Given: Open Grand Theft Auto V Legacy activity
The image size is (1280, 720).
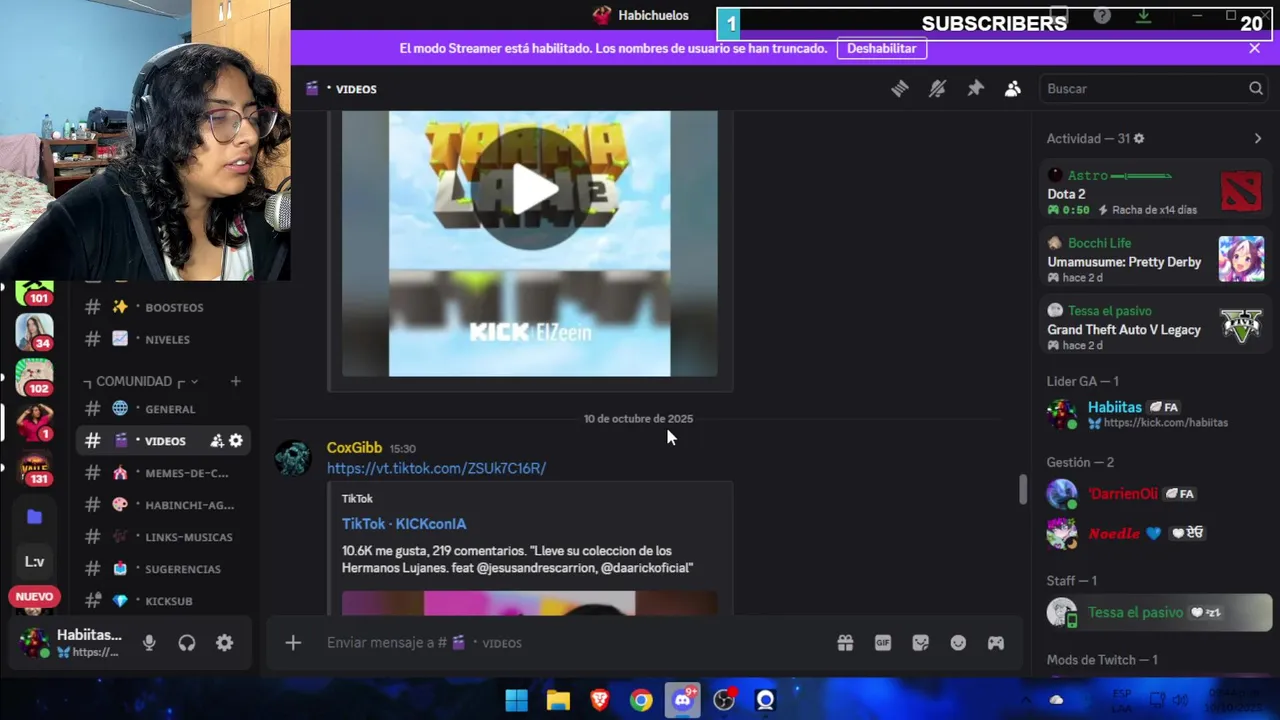Looking at the screenshot, I should pos(1155,328).
